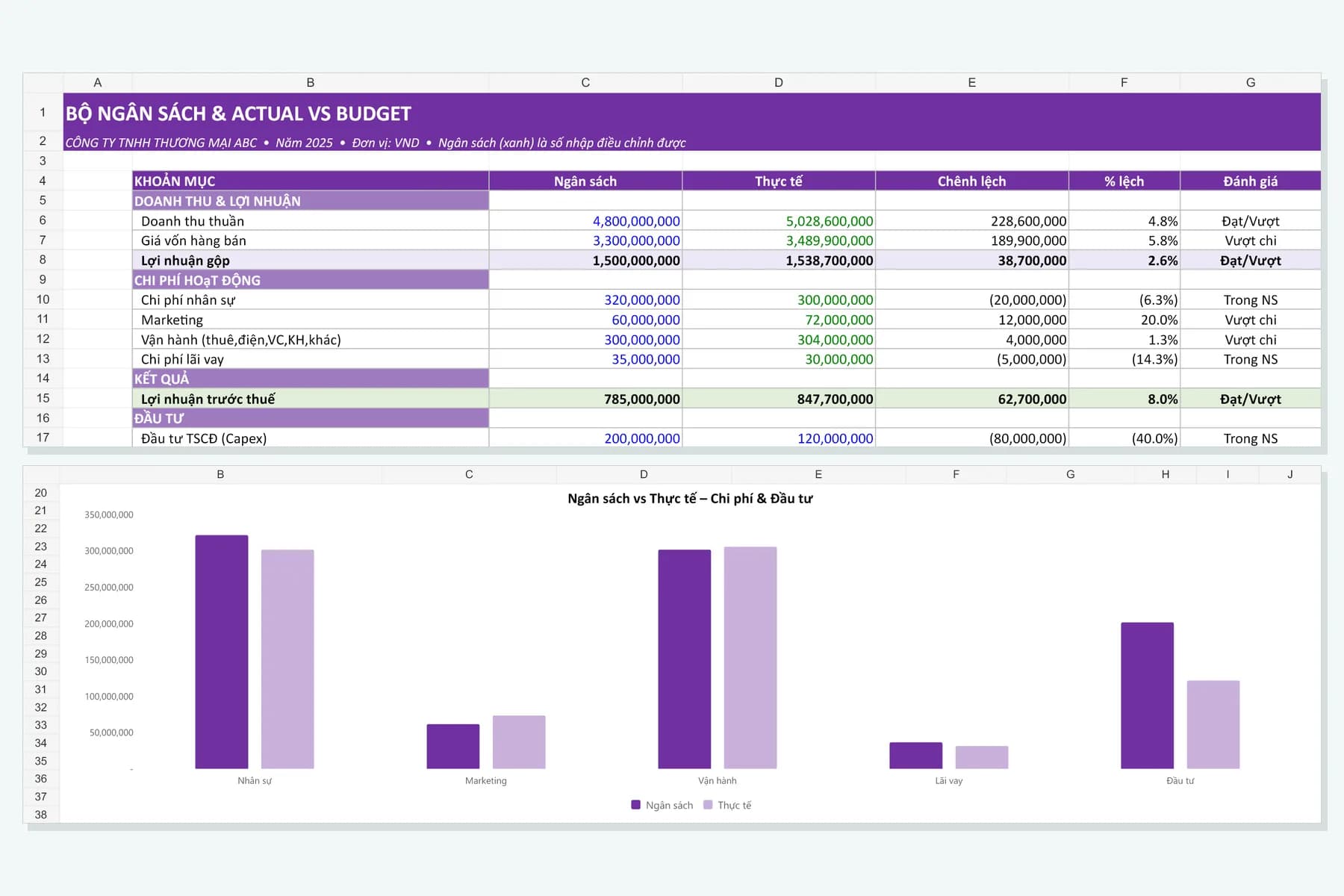Click the Marketing actual value 72,000,000
This screenshot has width=1344, height=896.
pos(779,320)
